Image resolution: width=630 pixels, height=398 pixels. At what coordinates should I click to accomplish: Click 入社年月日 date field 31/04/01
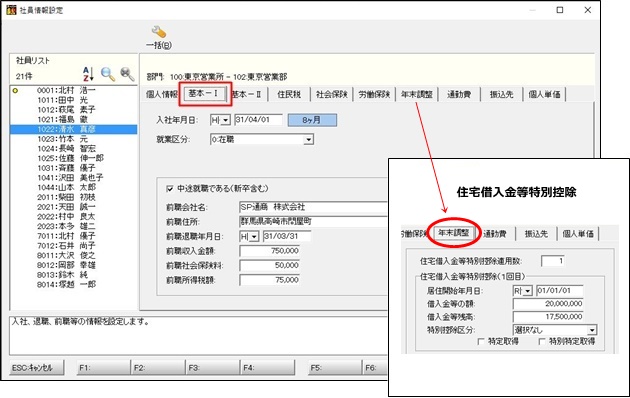pyautogui.click(x=258, y=120)
